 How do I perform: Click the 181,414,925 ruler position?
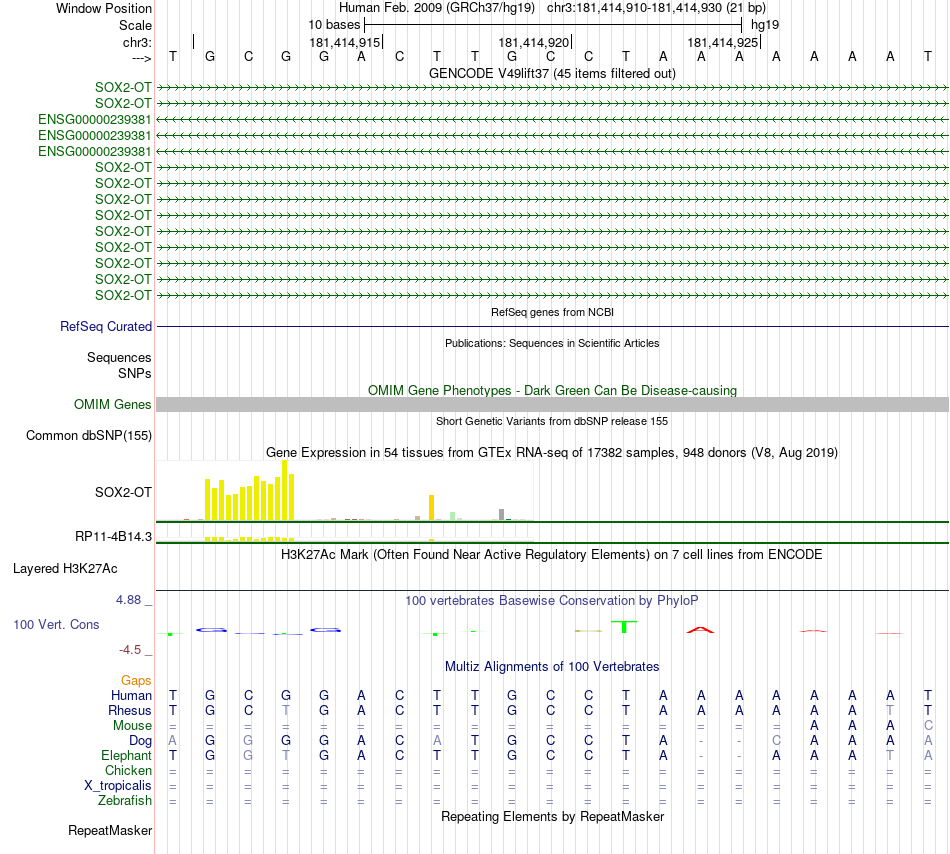[723, 42]
